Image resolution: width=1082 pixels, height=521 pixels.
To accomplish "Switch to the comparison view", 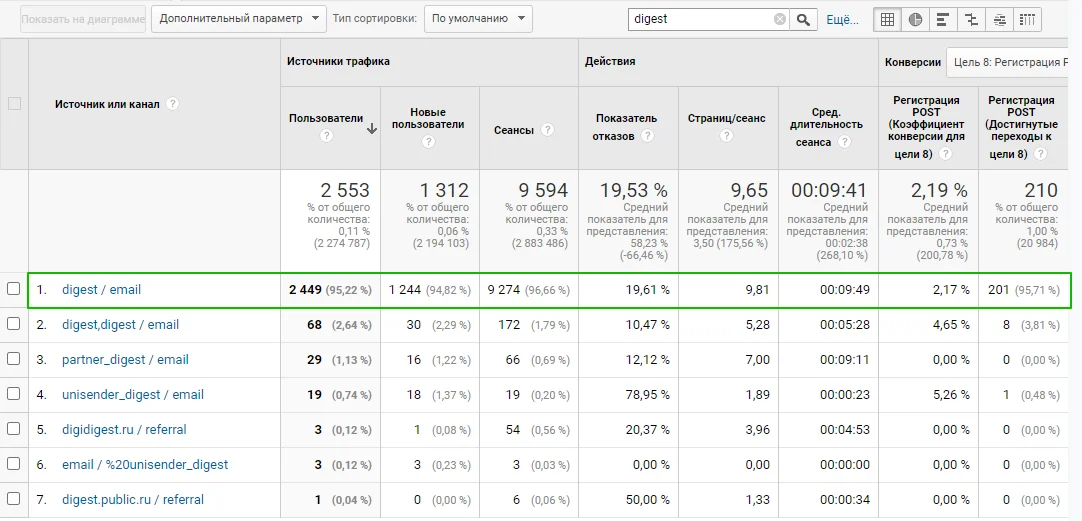I will 971,19.
